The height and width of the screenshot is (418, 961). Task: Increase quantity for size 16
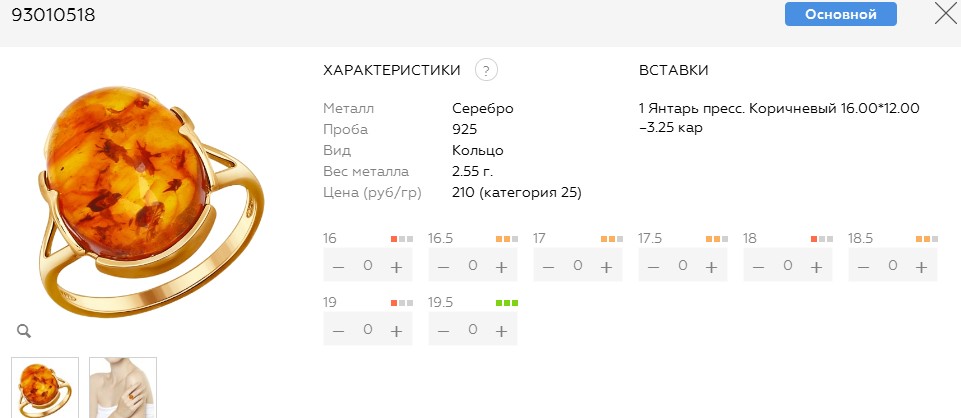tap(396, 267)
